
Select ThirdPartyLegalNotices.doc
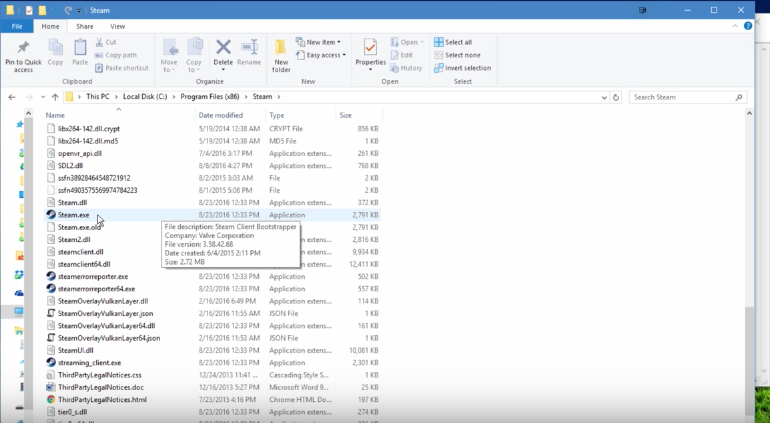coord(101,387)
